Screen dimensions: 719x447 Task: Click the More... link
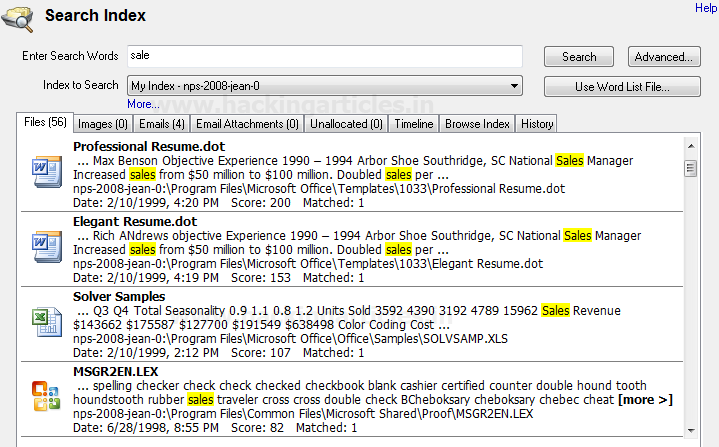pos(143,104)
